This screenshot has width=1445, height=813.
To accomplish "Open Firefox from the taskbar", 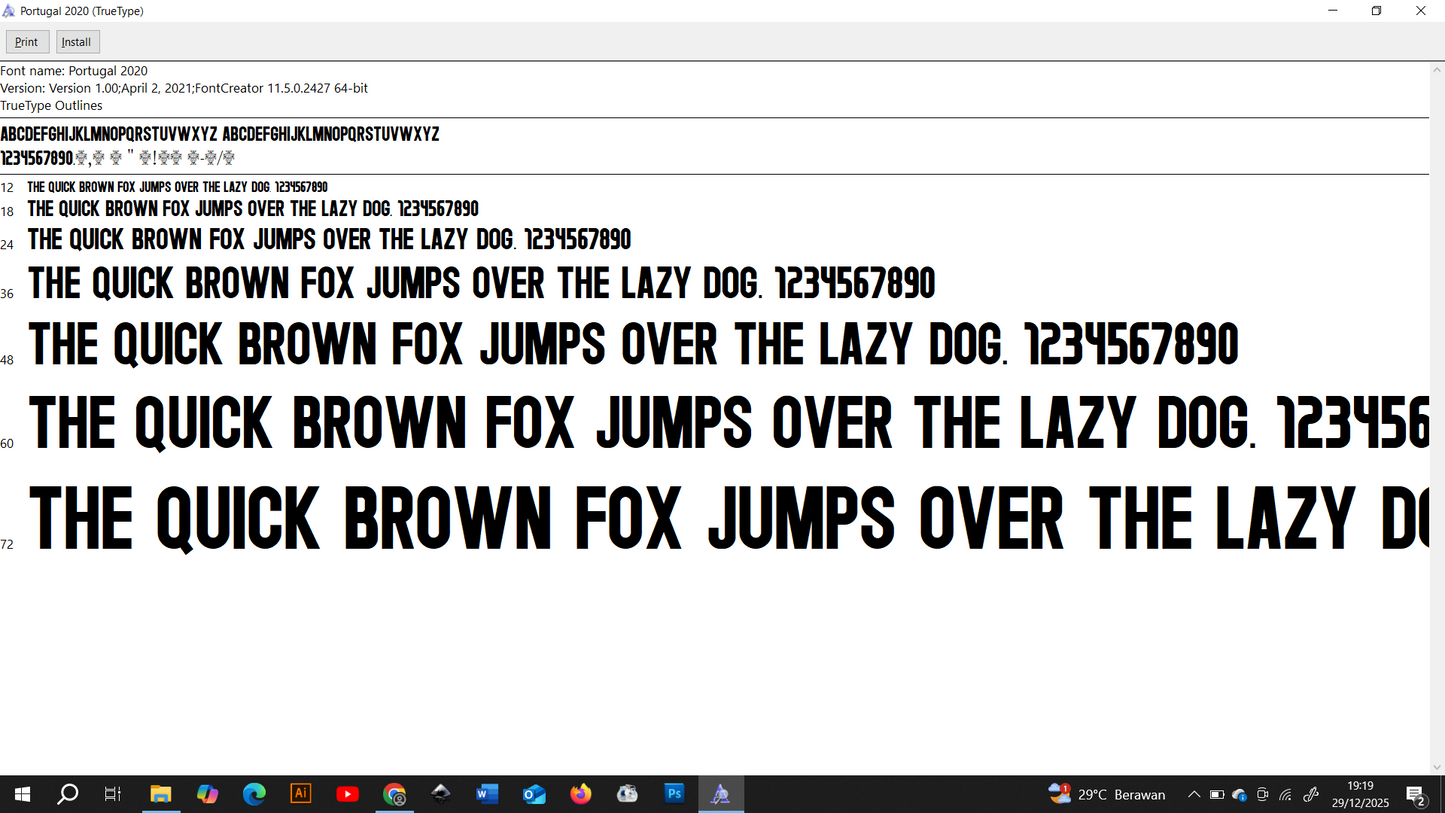I will point(581,794).
